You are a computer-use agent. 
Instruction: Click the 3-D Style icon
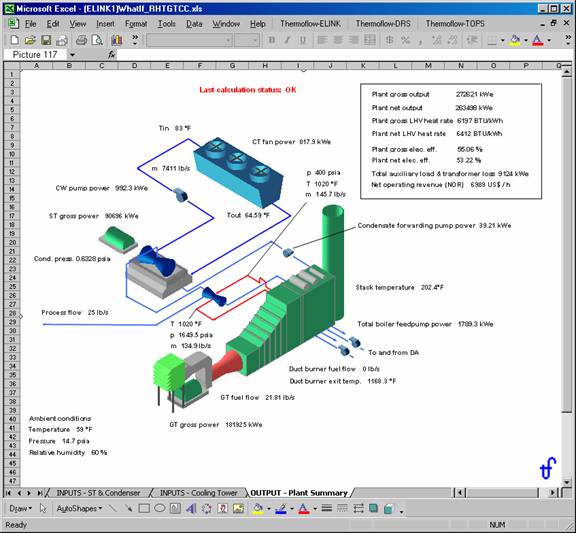tap(389, 508)
